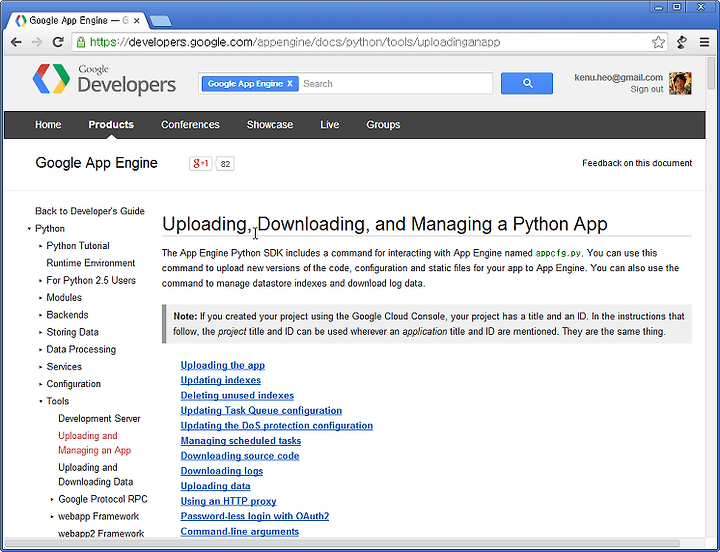Viewport: 720px width, 552px height.
Task: Collapse the Python tree section
Action: click(29, 229)
